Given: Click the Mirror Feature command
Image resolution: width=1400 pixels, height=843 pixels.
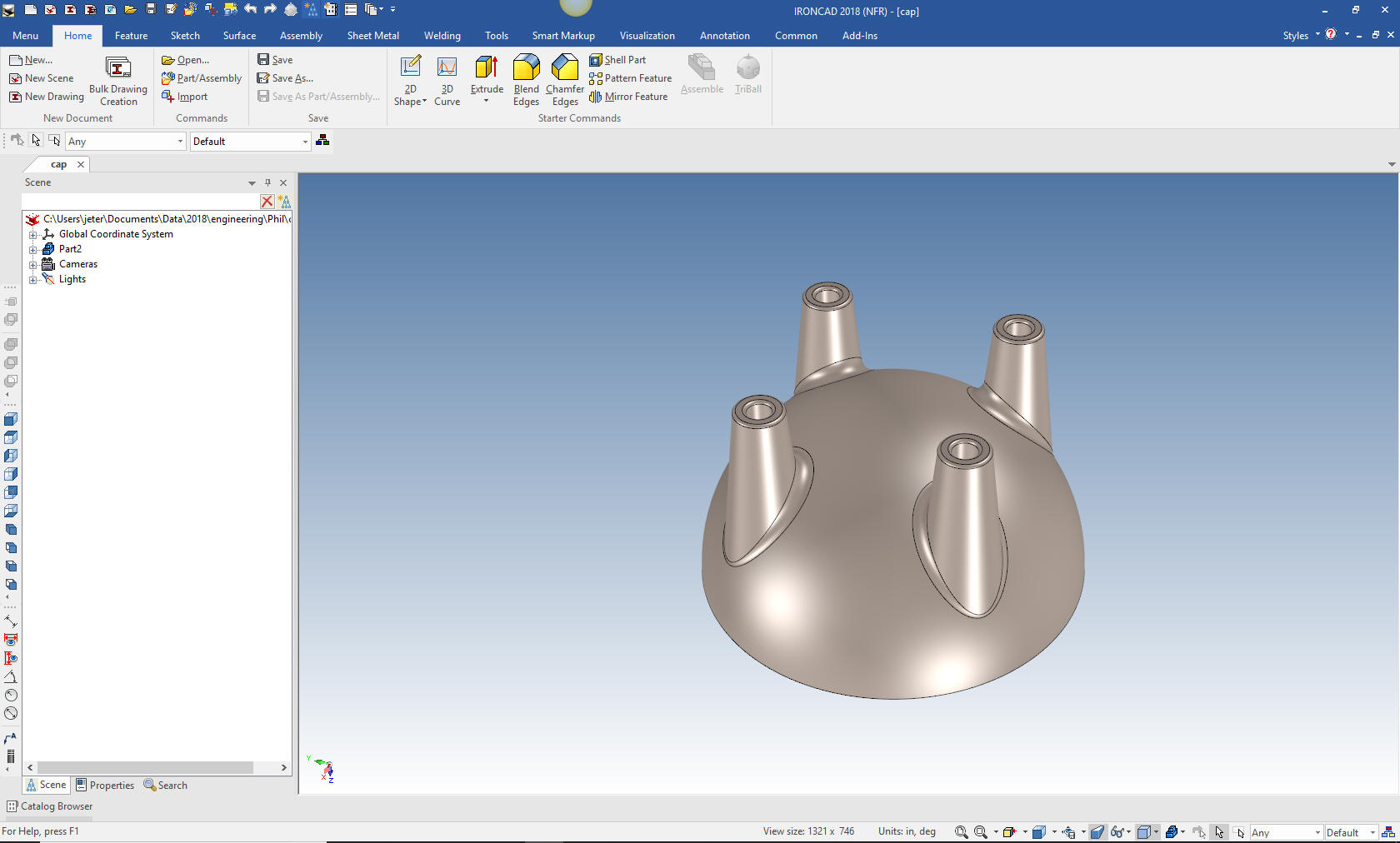Looking at the screenshot, I should pos(628,97).
